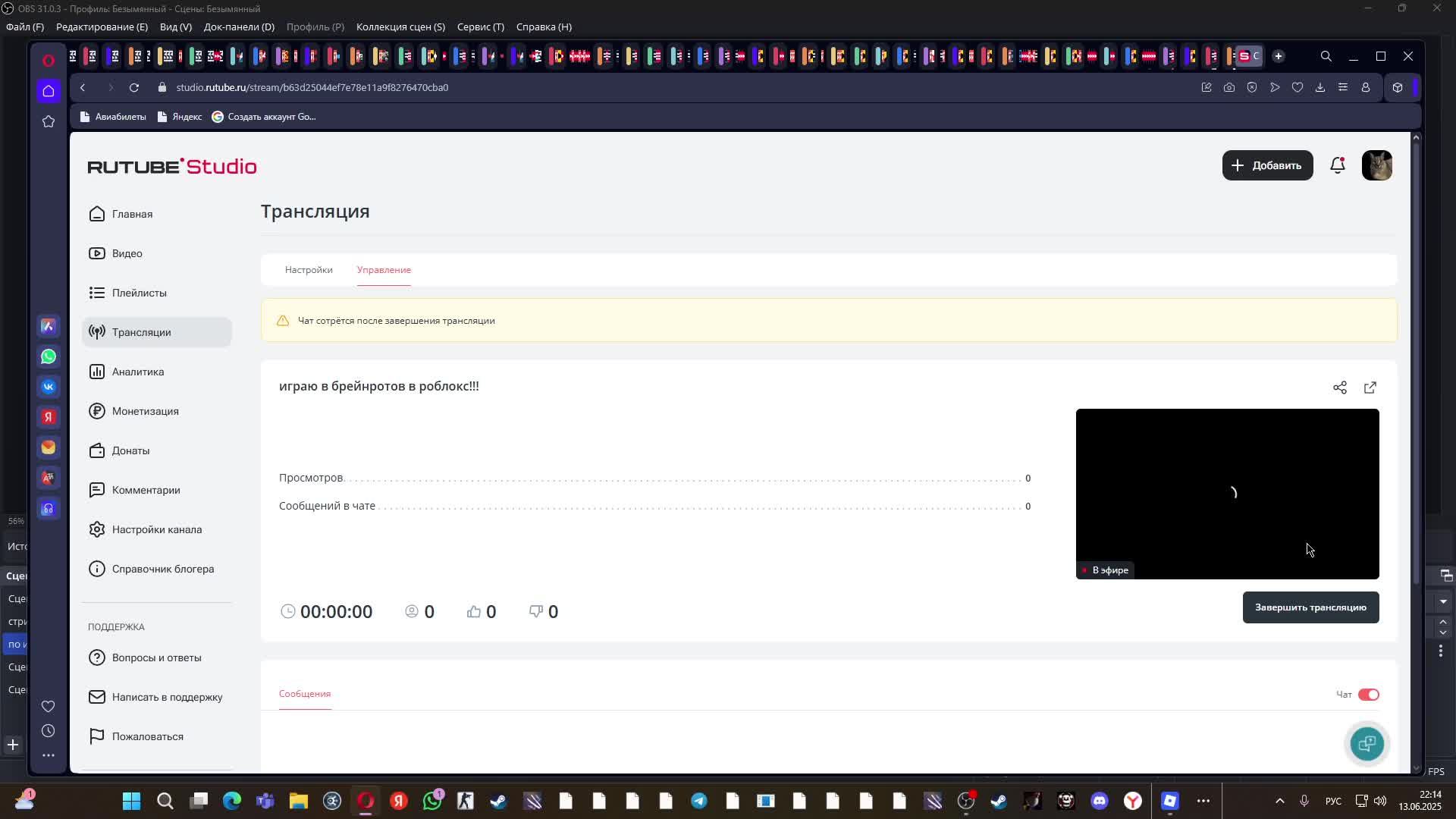
Task: Click the Добавить button
Action: 1267,165
